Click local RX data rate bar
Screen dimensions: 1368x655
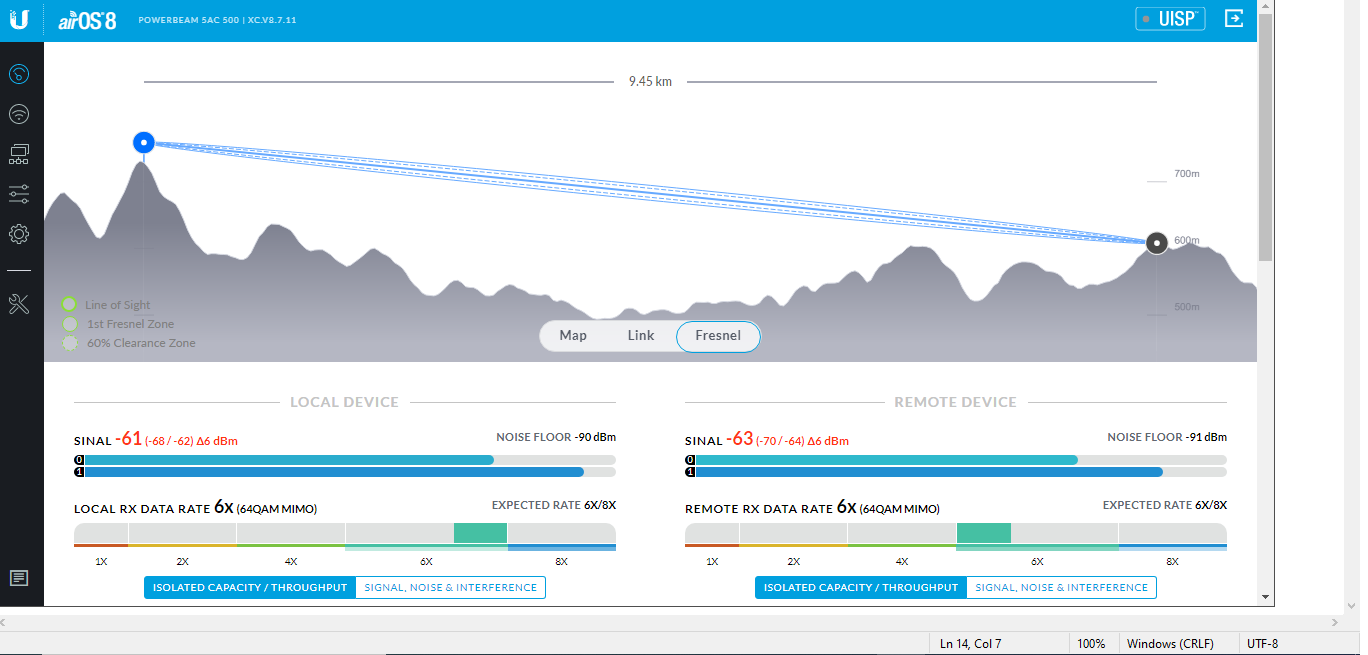pyautogui.click(x=345, y=535)
